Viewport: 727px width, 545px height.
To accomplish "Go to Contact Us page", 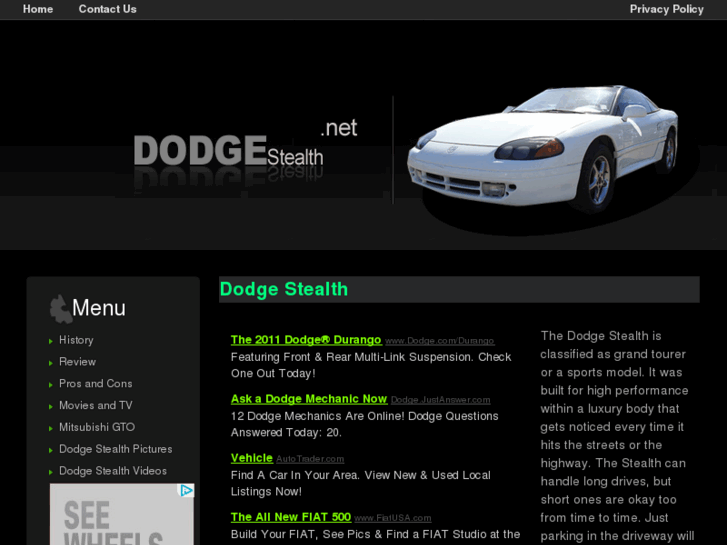I will pos(108,9).
